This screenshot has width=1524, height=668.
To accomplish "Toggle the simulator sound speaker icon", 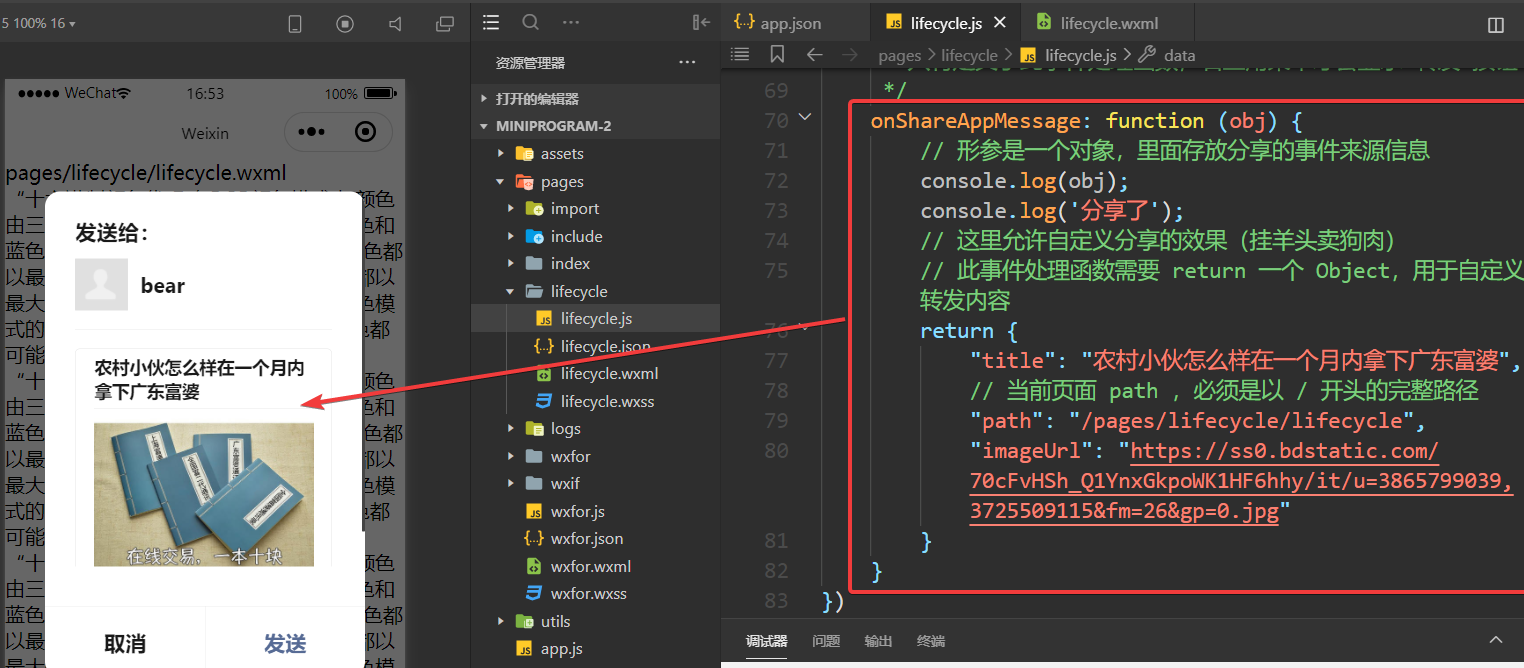I will click(x=395, y=24).
